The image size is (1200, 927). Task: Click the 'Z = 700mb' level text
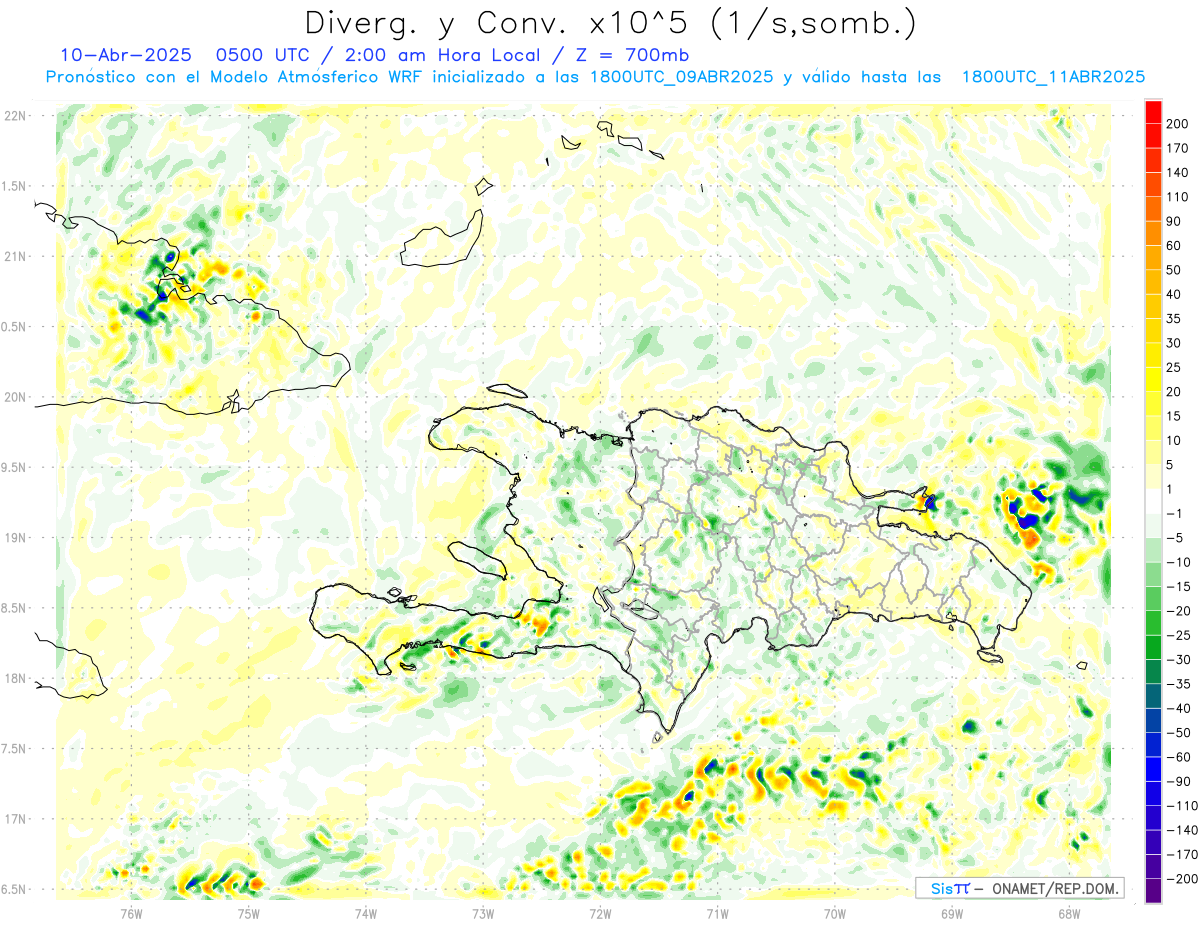tap(632, 55)
